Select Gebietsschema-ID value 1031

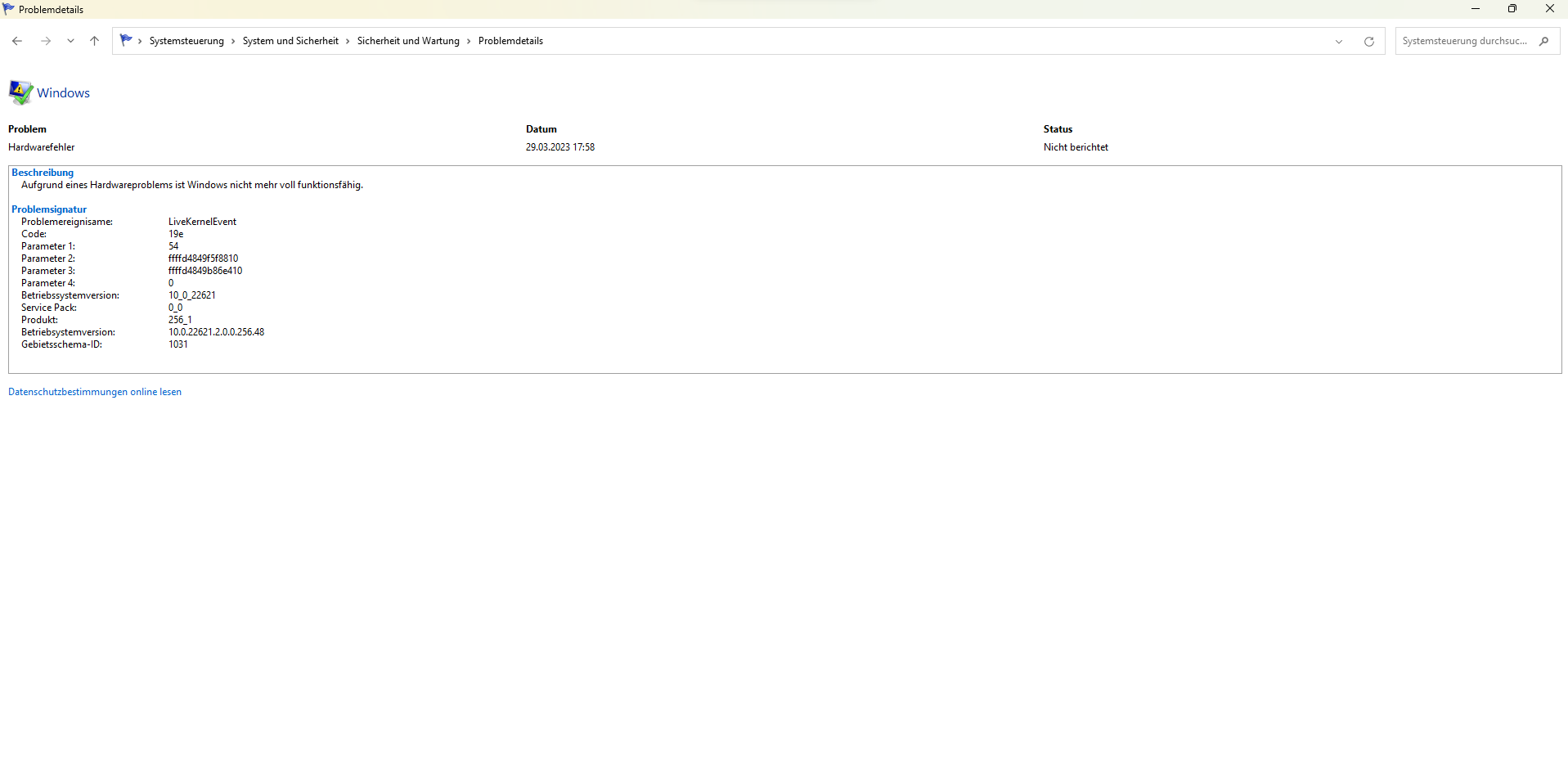click(178, 344)
